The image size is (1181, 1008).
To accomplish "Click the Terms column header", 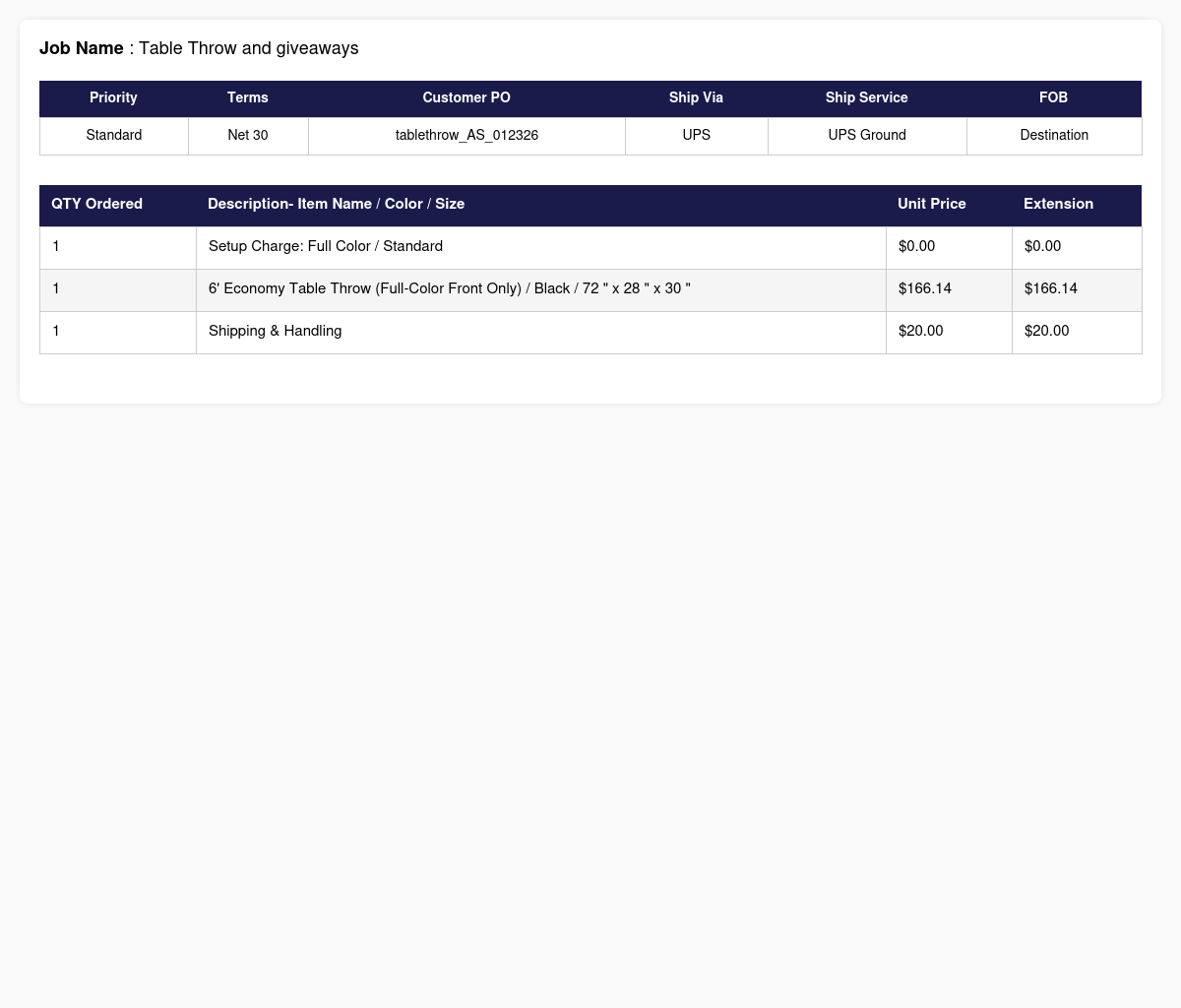I will [x=248, y=98].
